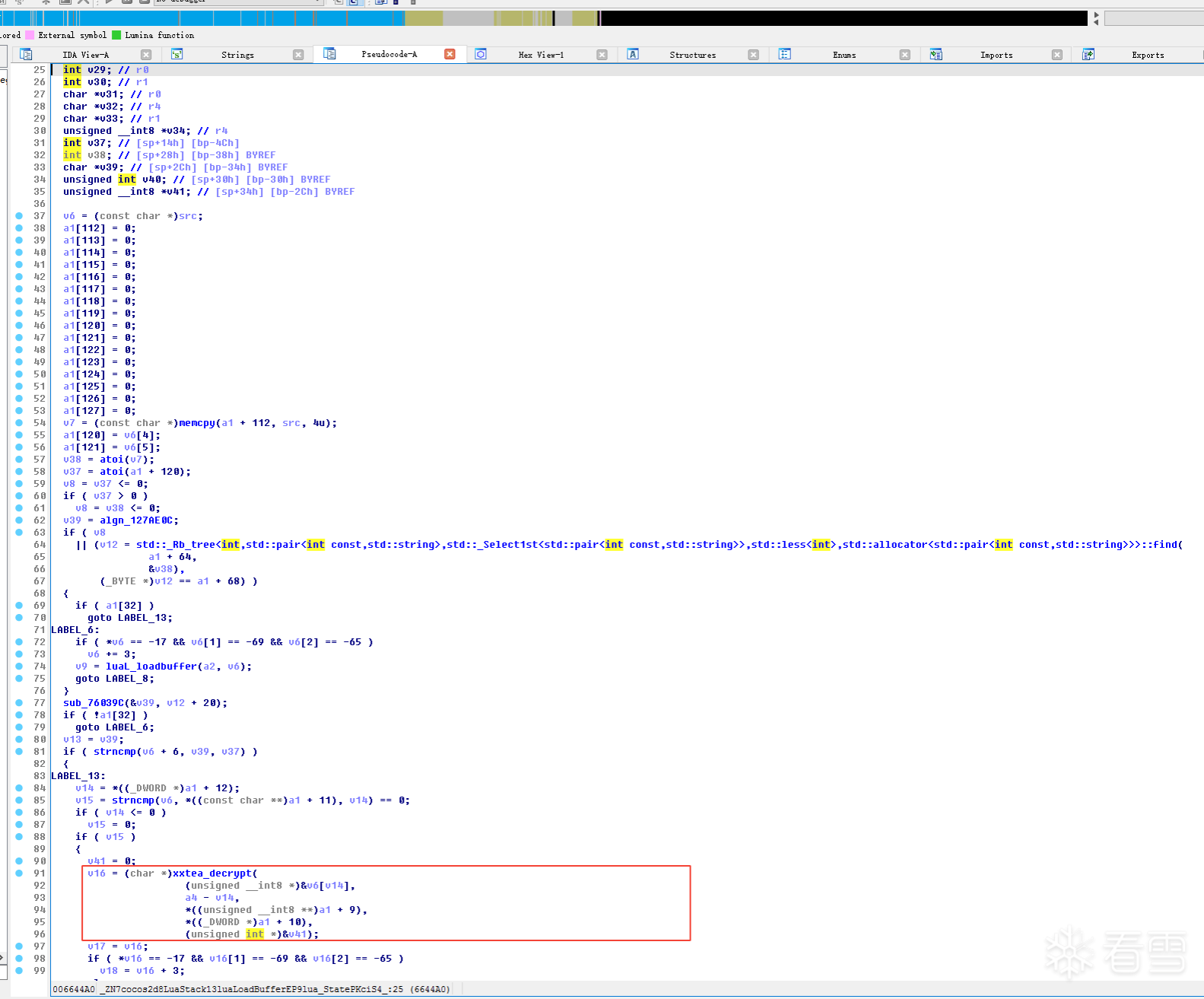Toggle breakpoint dot on line 74
Screen dimensions: 1204x999
(19, 667)
